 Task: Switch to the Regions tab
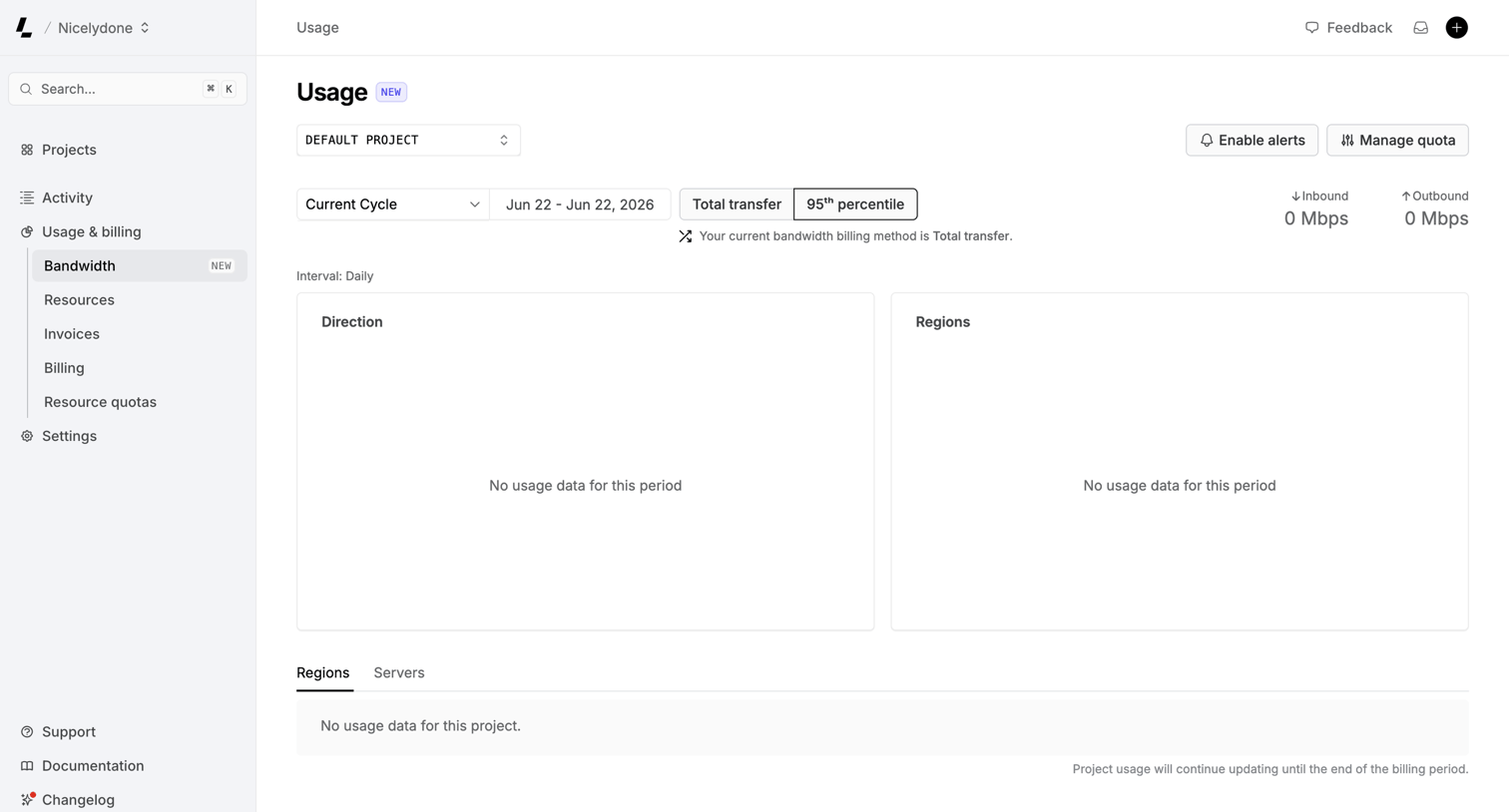[x=323, y=672]
